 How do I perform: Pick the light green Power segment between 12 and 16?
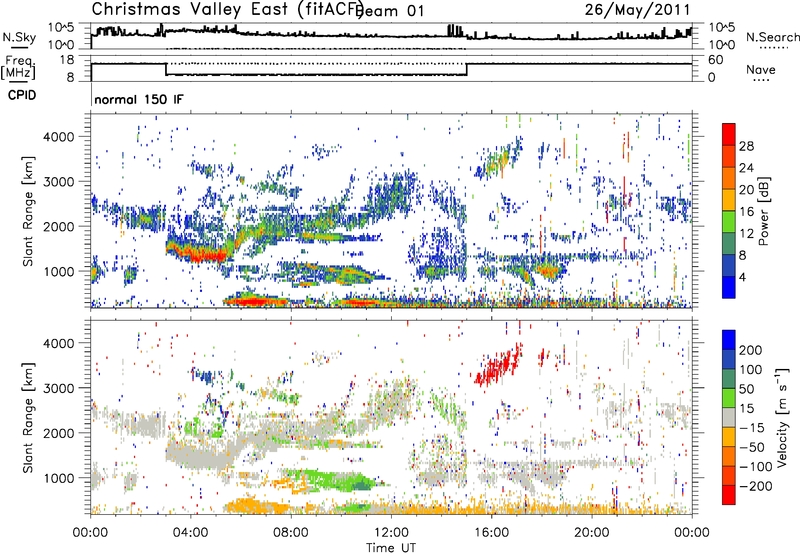point(729,222)
